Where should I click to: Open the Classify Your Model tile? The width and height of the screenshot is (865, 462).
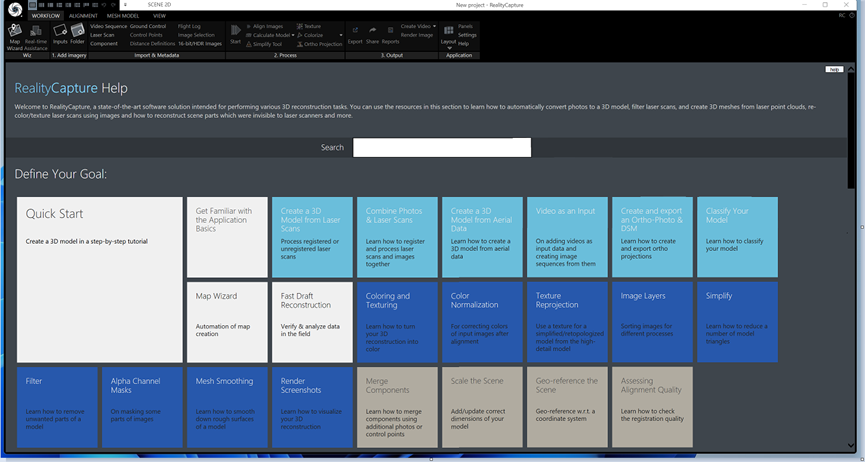tap(738, 237)
